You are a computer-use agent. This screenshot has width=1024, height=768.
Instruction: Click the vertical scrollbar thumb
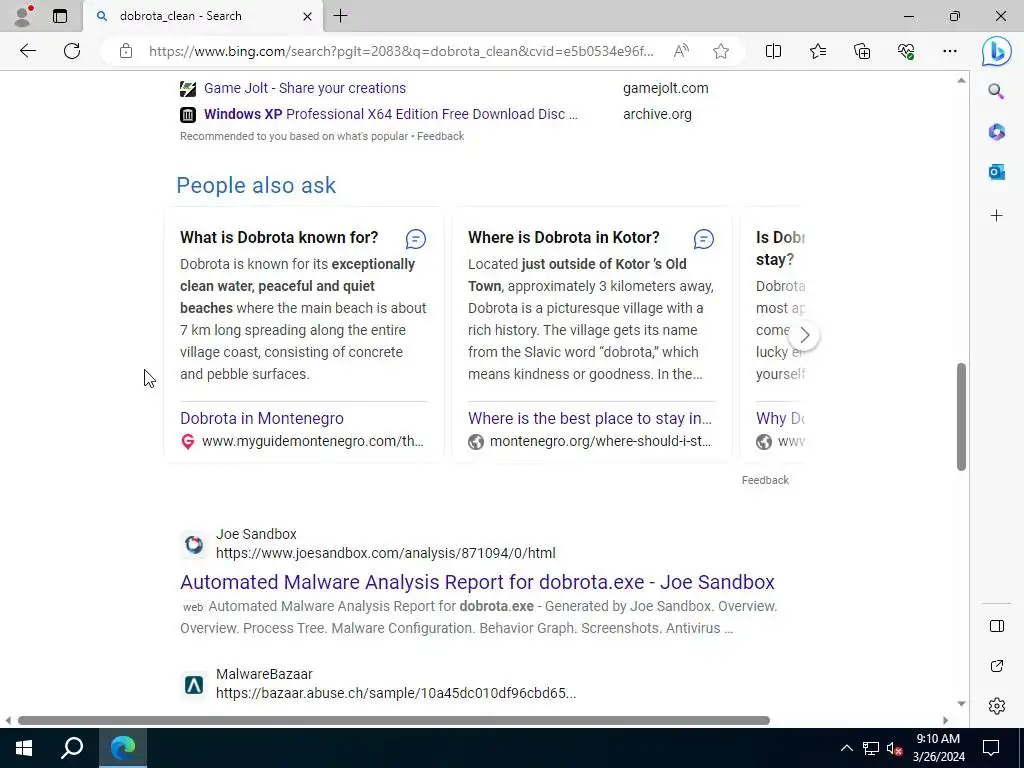coord(961,417)
